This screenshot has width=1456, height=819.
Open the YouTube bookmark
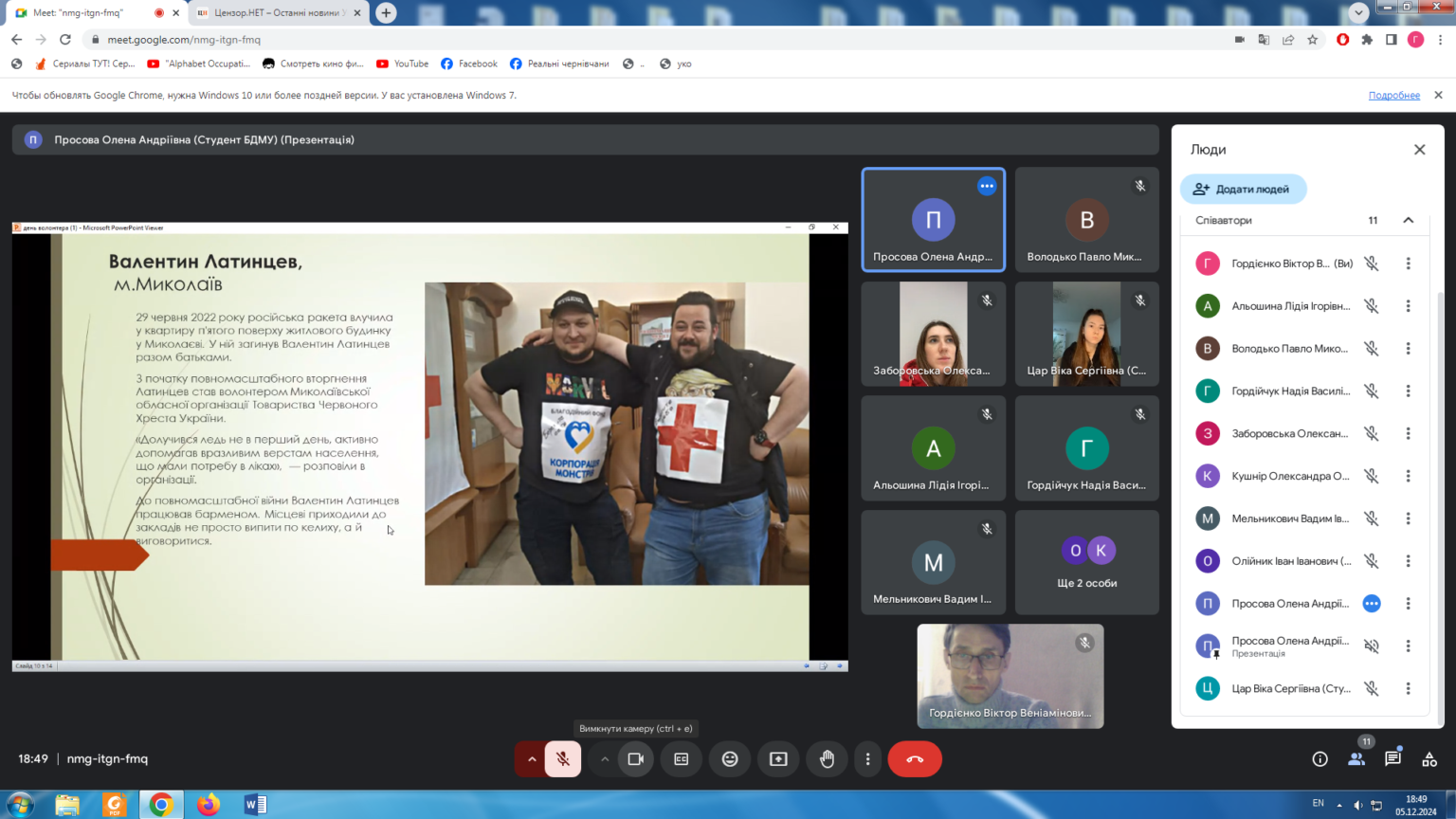coord(403,64)
